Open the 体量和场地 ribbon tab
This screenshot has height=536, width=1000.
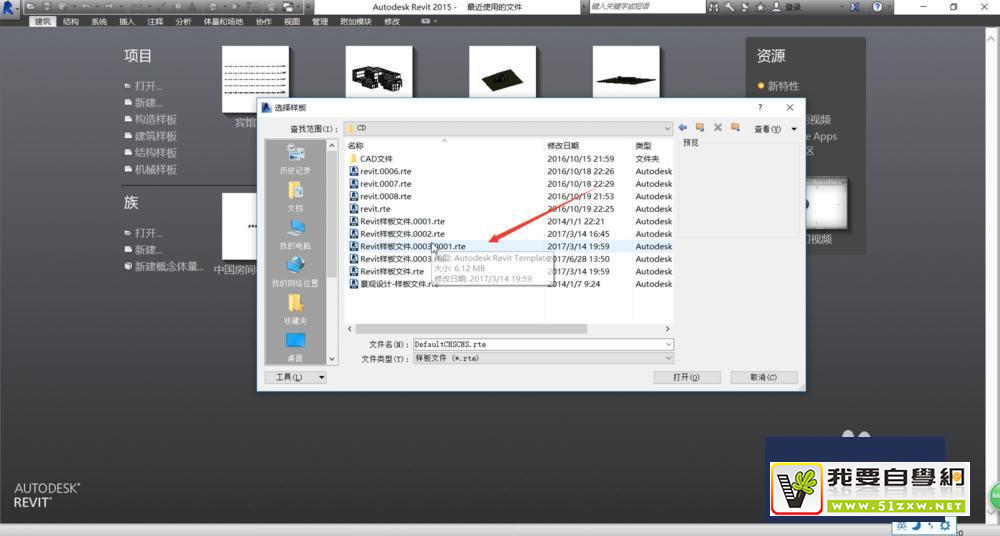click(x=223, y=21)
